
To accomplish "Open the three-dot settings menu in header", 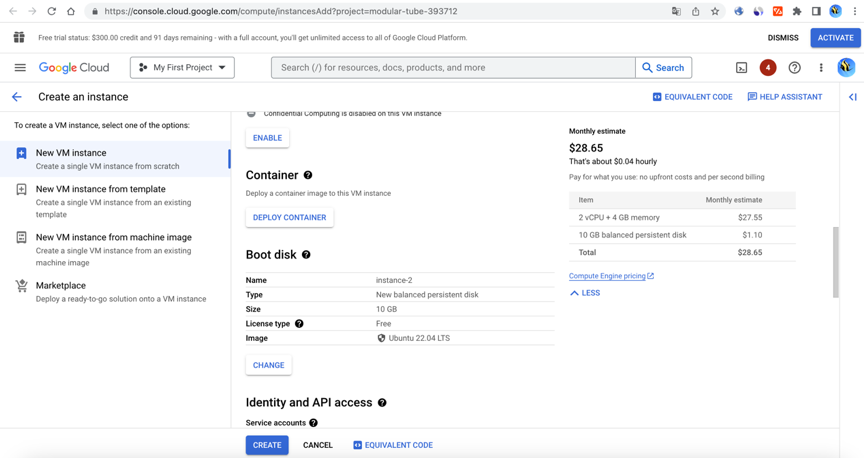I will pyautogui.click(x=821, y=68).
